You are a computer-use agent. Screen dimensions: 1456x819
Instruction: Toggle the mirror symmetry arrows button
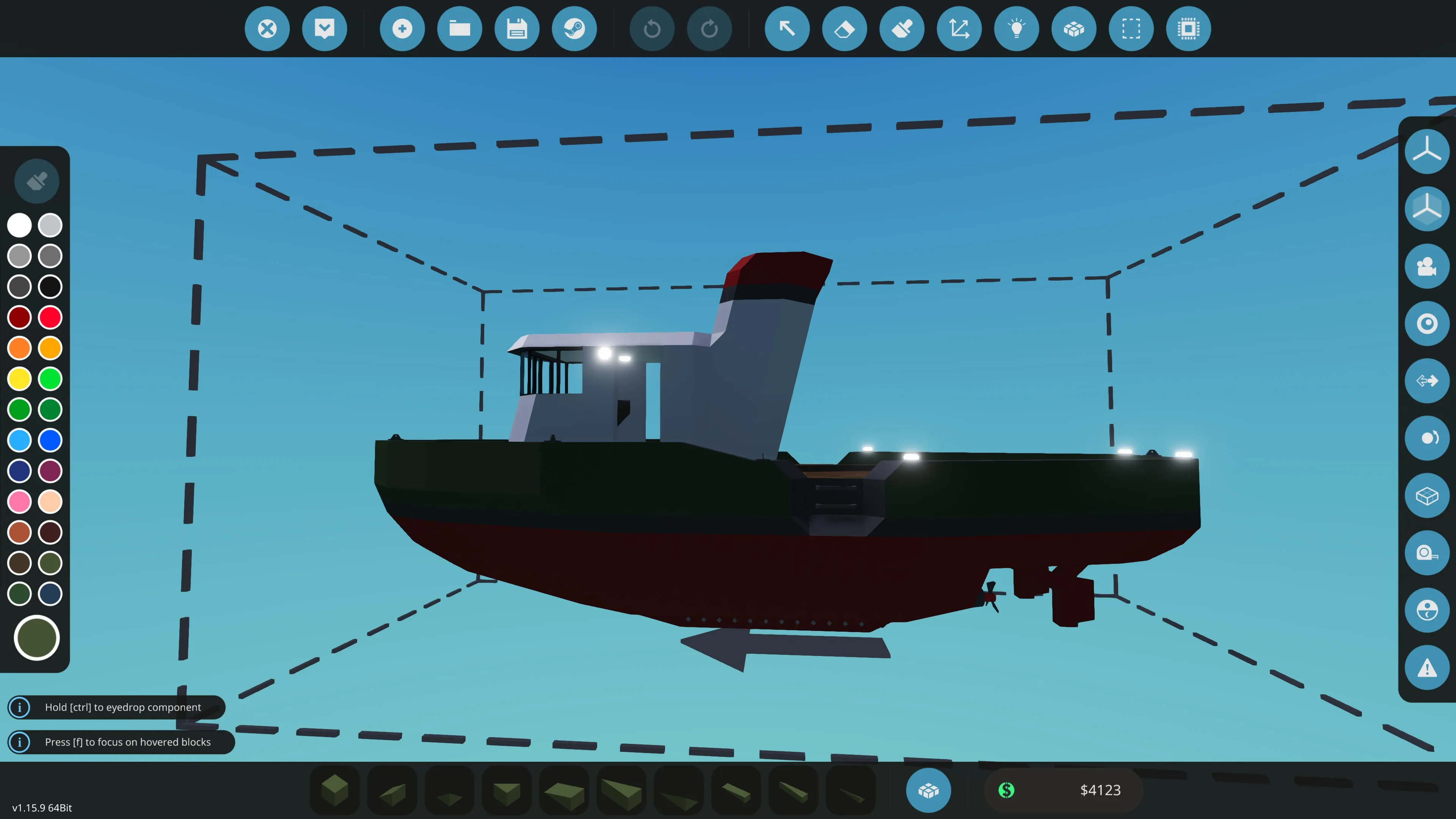(x=1426, y=380)
